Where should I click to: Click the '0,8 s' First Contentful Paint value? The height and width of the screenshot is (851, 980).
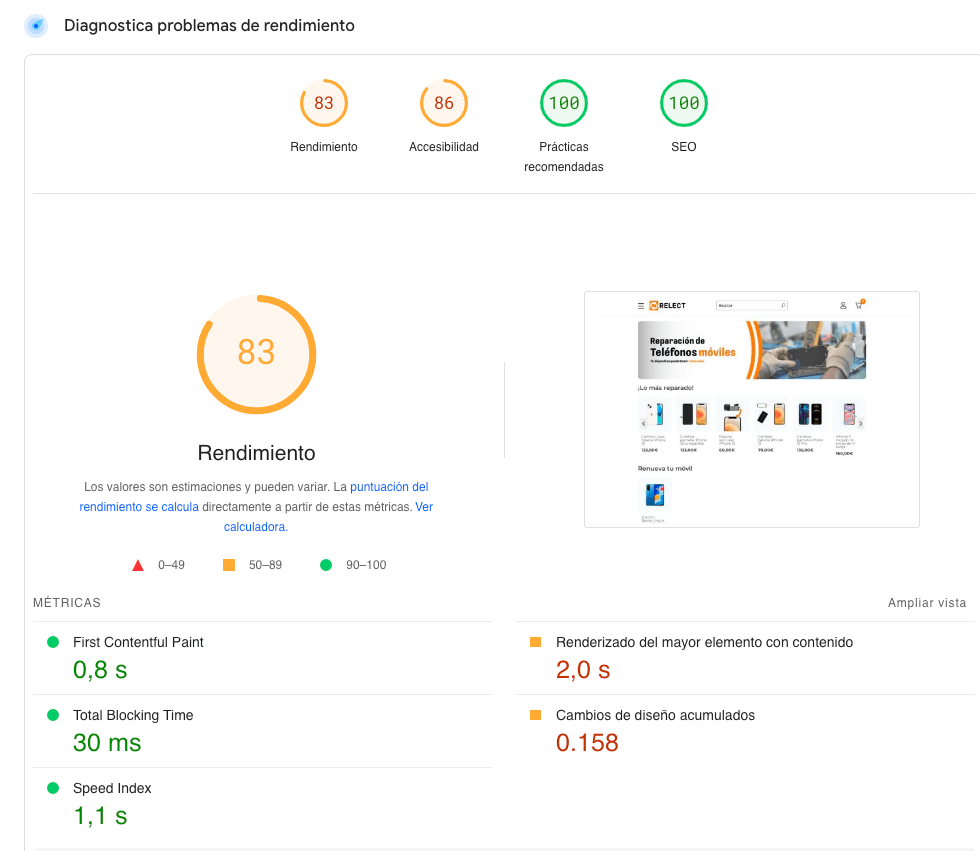point(100,670)
